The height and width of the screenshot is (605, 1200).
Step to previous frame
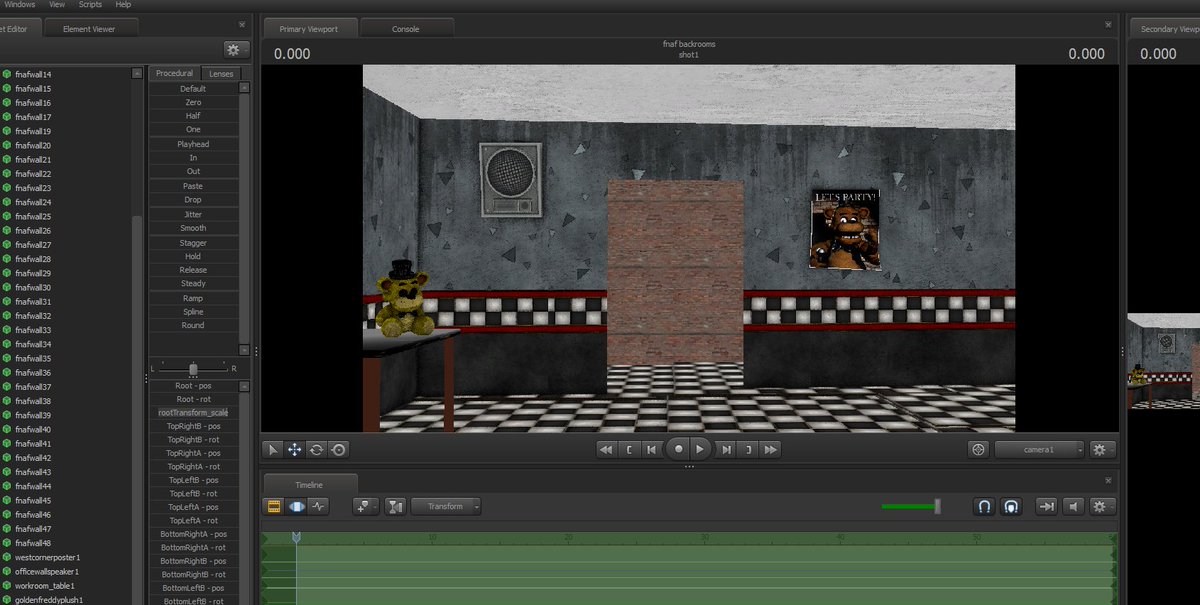[651, 450]
